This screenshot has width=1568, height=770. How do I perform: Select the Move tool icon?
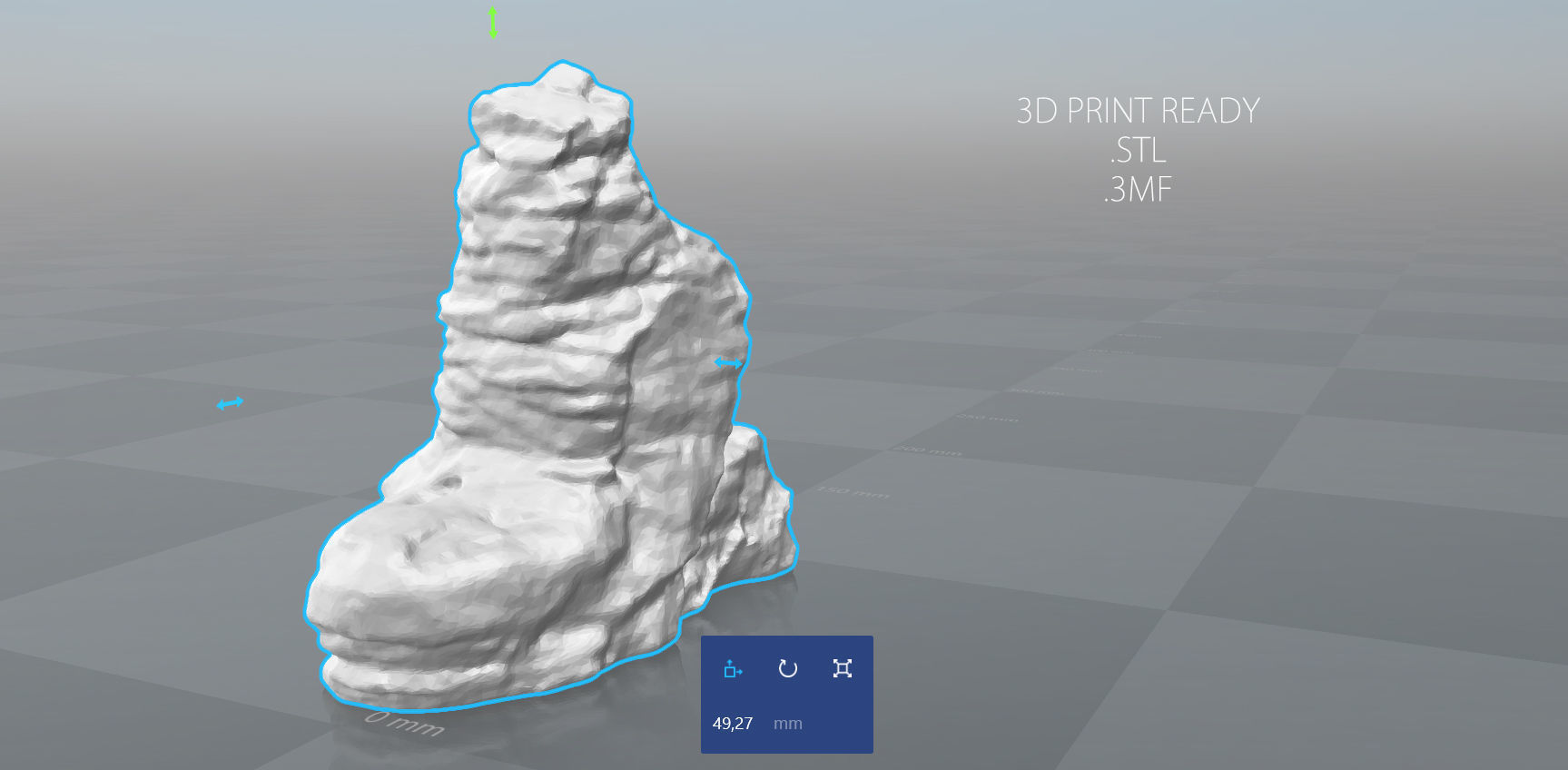(733, 669)
